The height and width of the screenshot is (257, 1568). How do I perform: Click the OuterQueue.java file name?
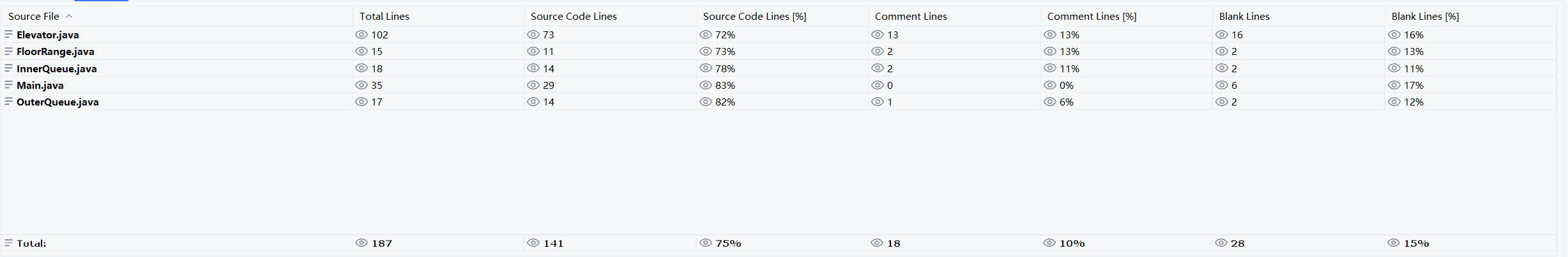coord(57,102)
